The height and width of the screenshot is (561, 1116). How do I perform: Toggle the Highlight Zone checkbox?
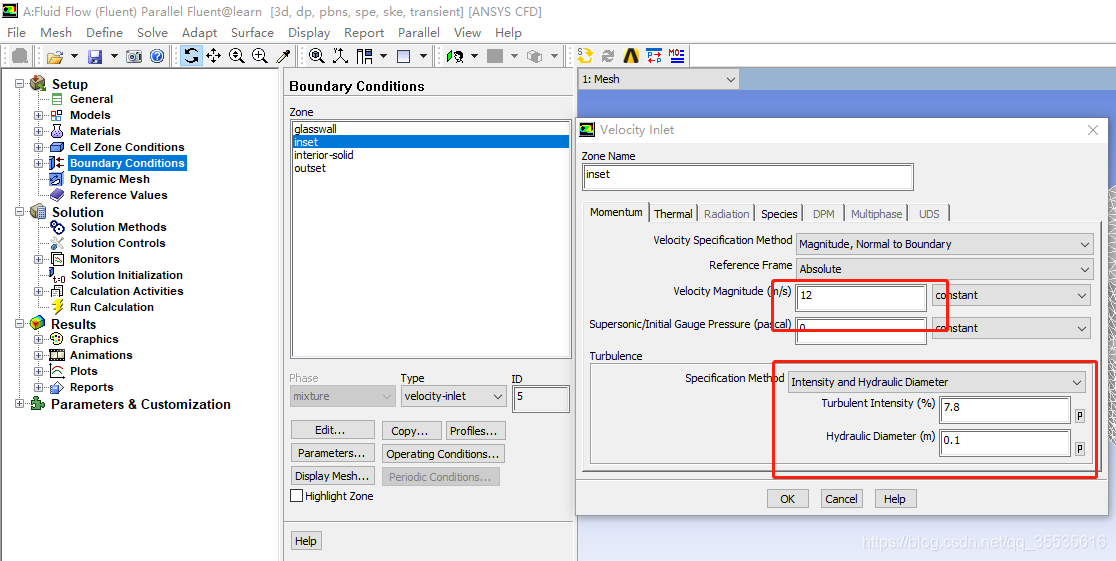297,496
